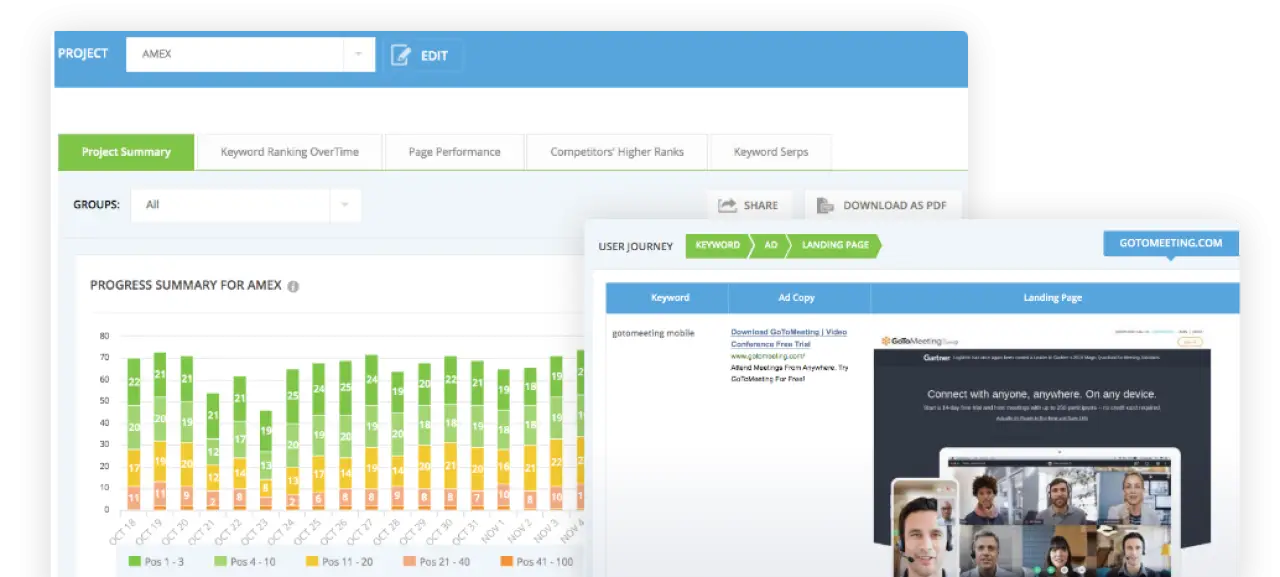Click the pencil Edit icon
Screen dimensions: 1280x577
pyautogui.click(x=401, y=55)
